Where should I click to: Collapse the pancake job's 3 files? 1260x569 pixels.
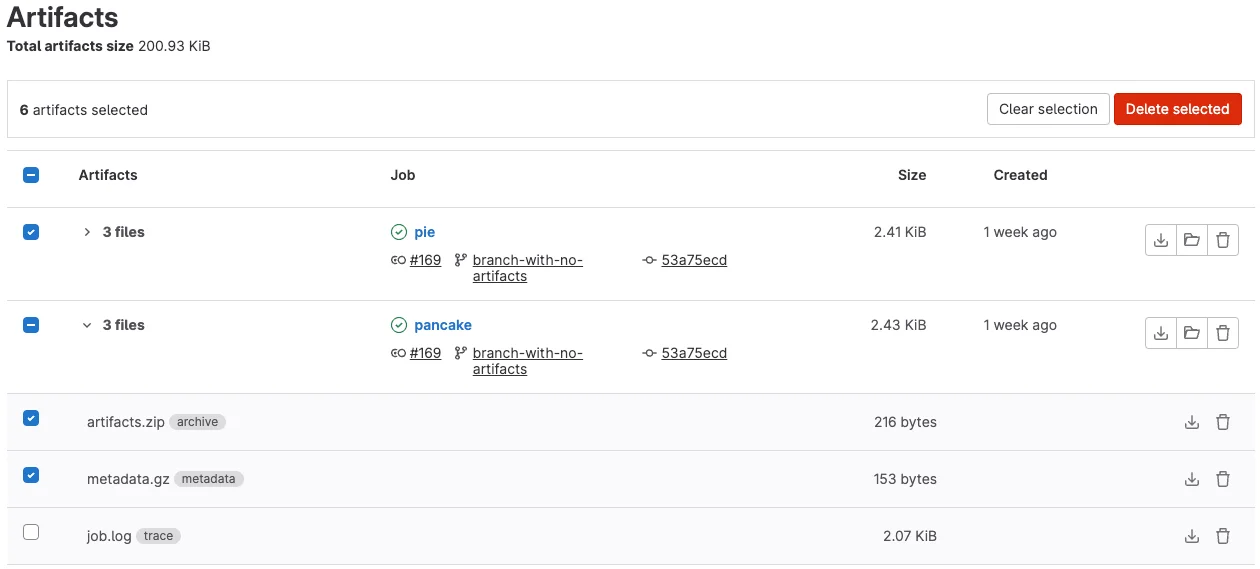coord(87,325)
